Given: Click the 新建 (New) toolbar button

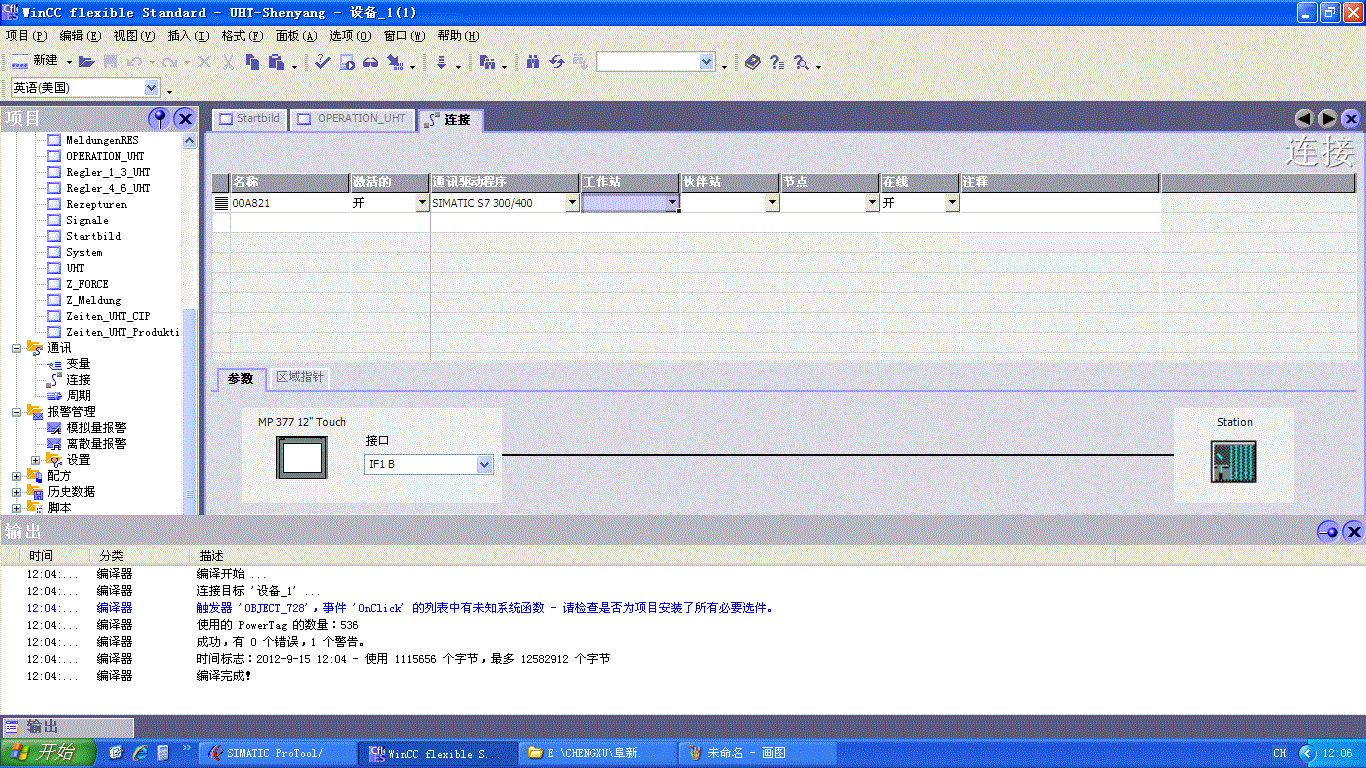Looking at the screenshot, I should (x=35, y=62).
